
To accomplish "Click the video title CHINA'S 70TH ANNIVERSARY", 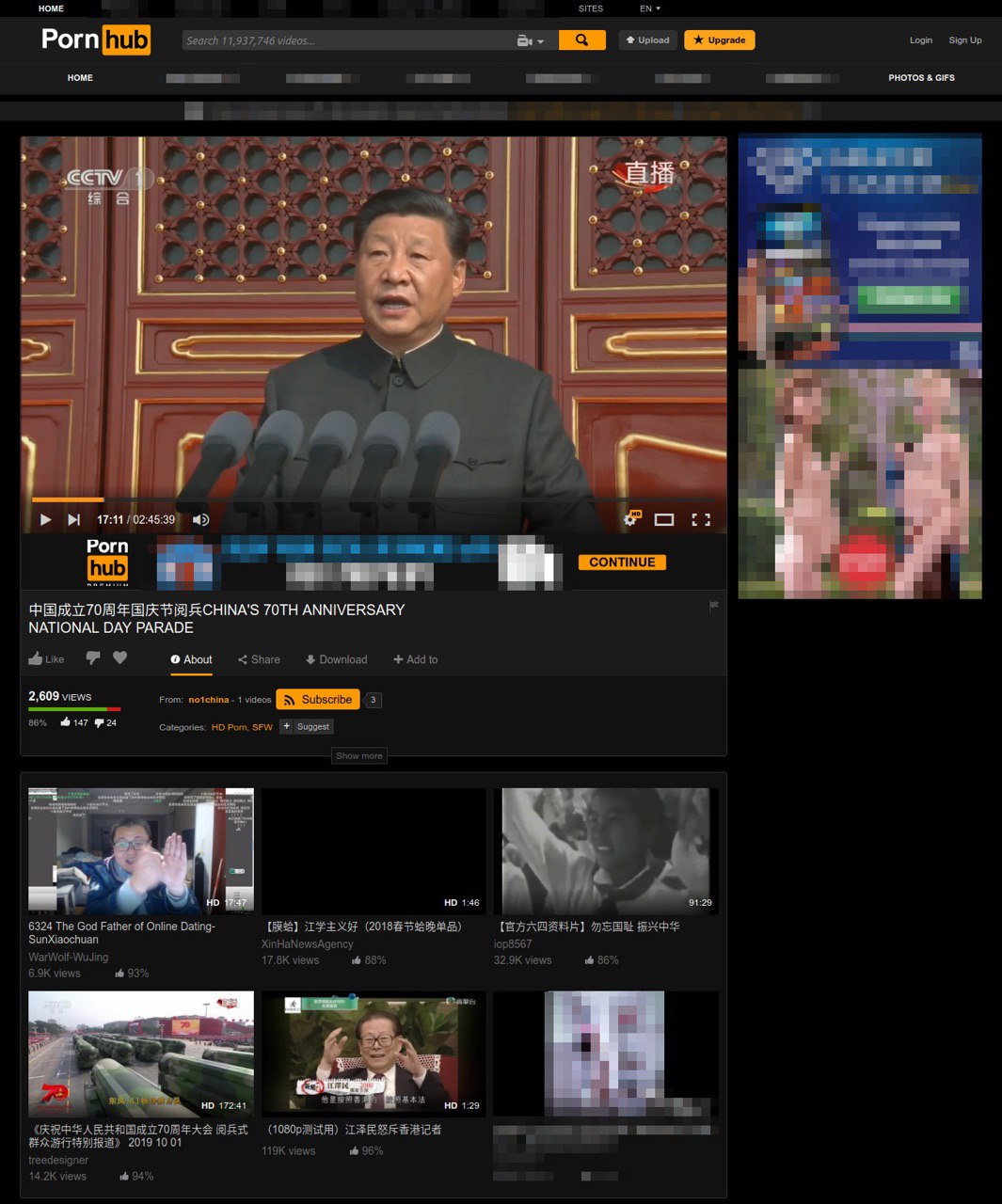I will [x=216, y=619].
